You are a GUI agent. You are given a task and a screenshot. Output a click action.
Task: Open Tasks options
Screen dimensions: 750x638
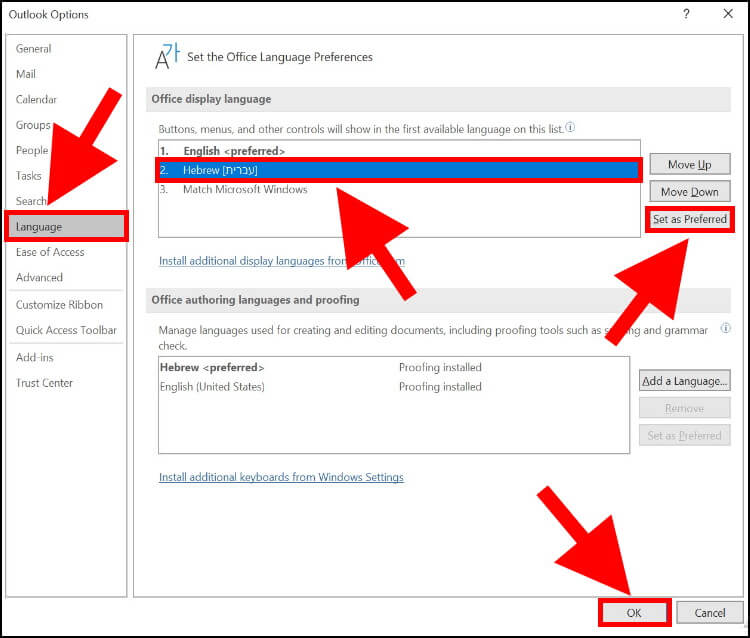(29, 176)
